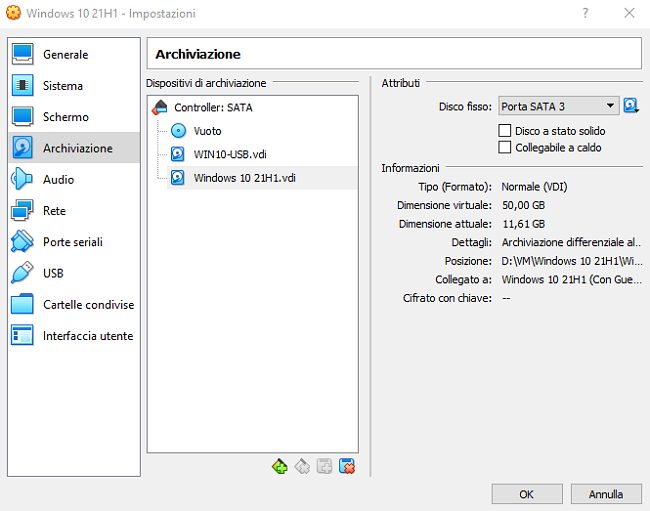650x511 pixels.
Task: Click the Archiviazione differenziale details text
Action: (x=572, y=242)
